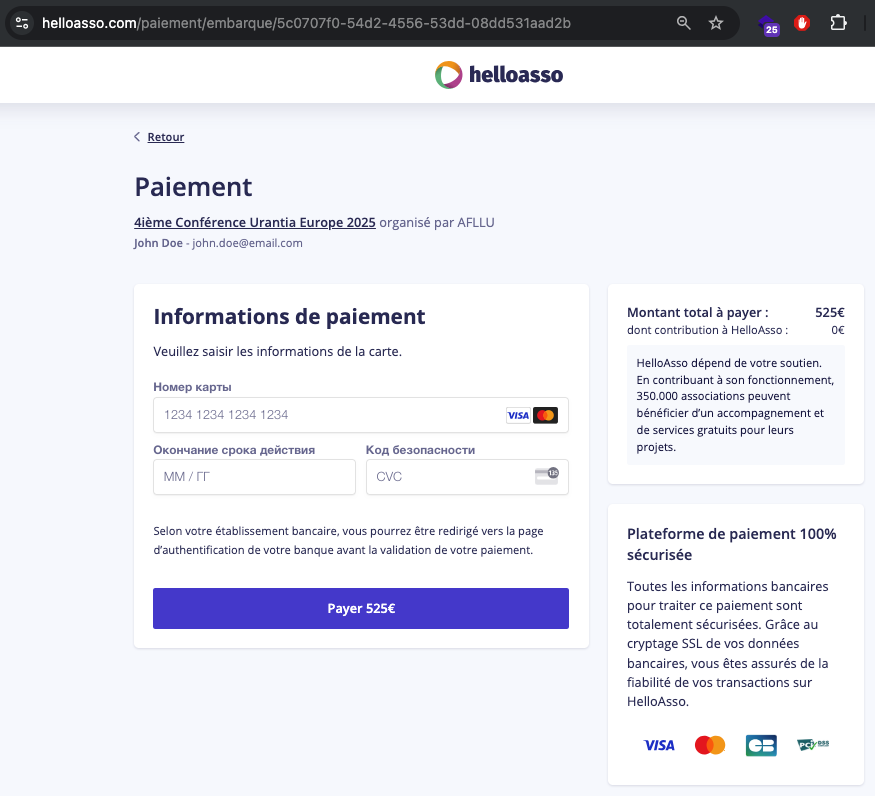Click the Код безопасности label
The image size is (875, 796).
pyautogui.click(x=420, y=450)
